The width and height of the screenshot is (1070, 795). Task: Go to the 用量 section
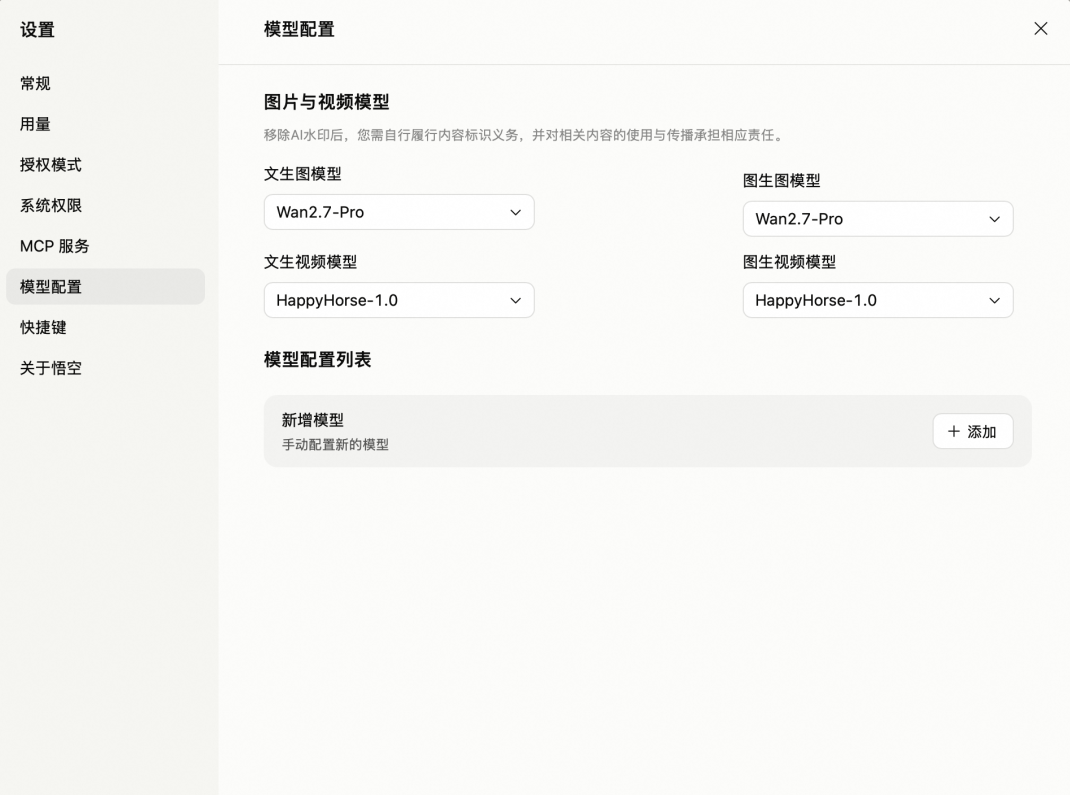(x=36, y=125)
